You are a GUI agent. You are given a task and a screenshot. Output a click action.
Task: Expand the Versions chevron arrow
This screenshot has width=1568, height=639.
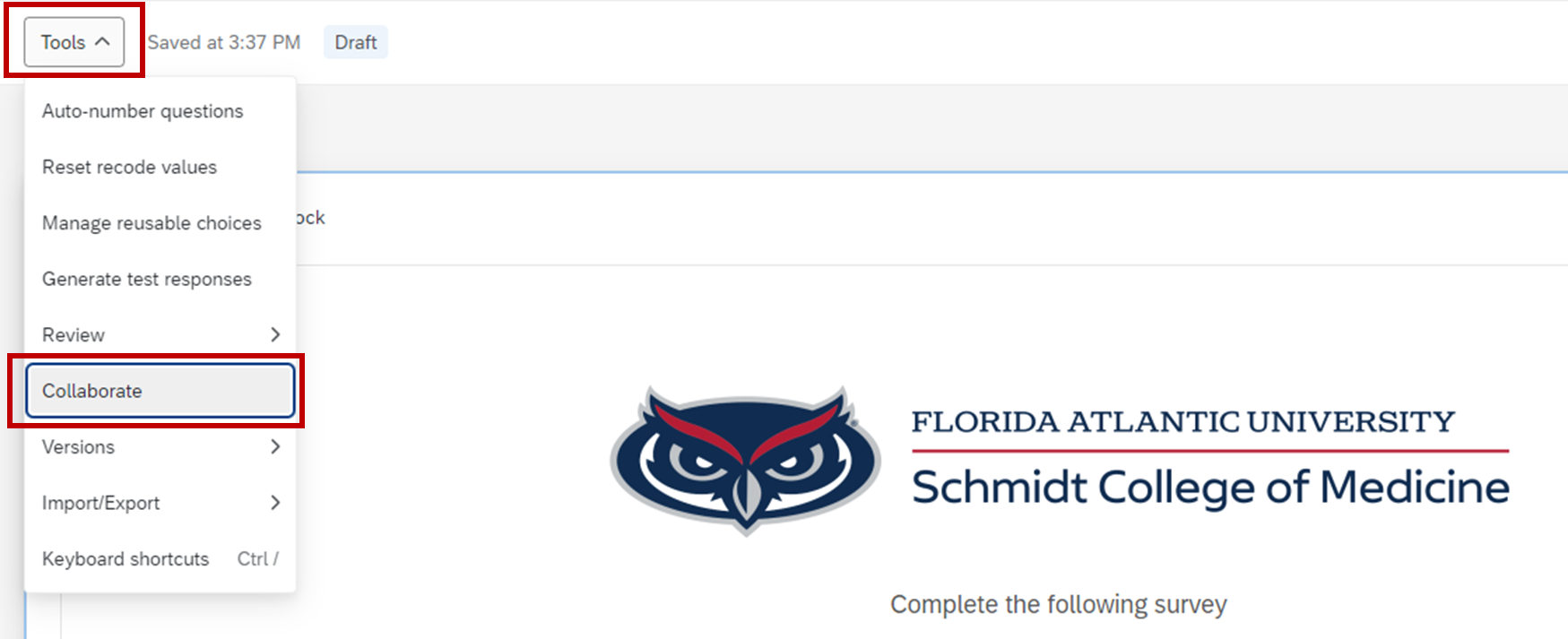275,446
